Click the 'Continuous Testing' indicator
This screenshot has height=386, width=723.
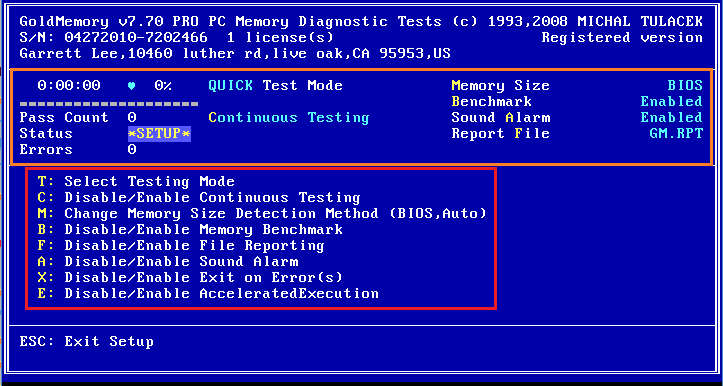289,118
